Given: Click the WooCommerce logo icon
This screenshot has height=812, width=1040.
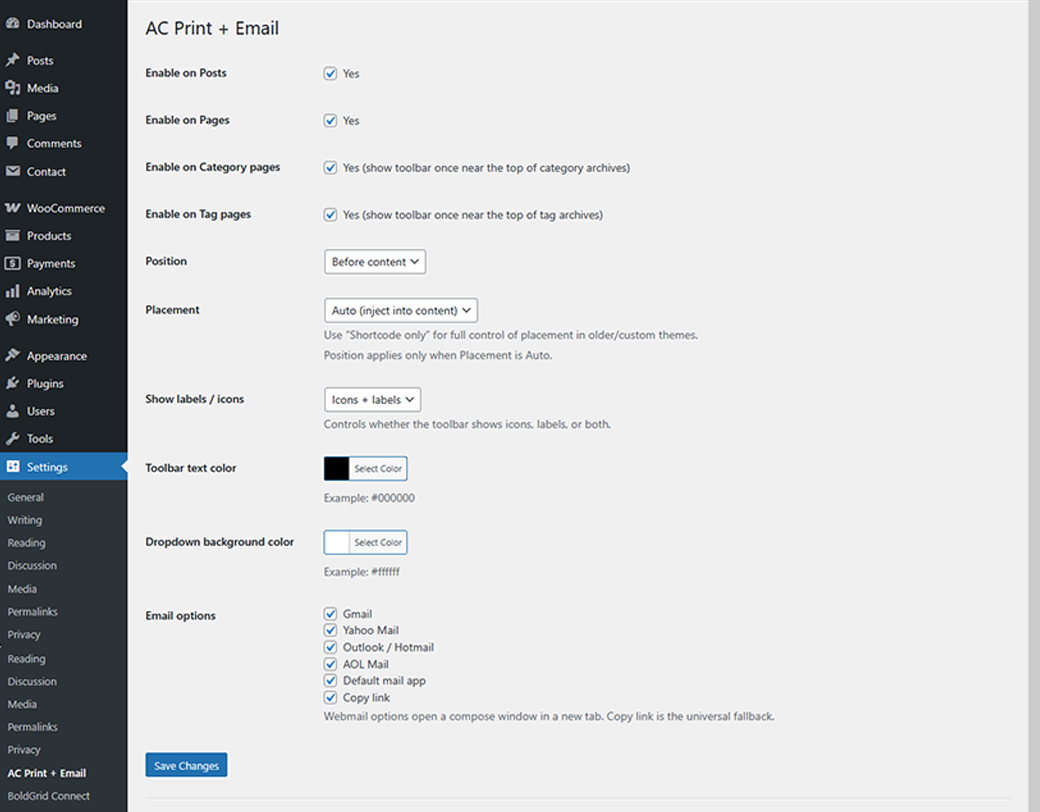Looking at the screenshot, I should tap(13, 209).
